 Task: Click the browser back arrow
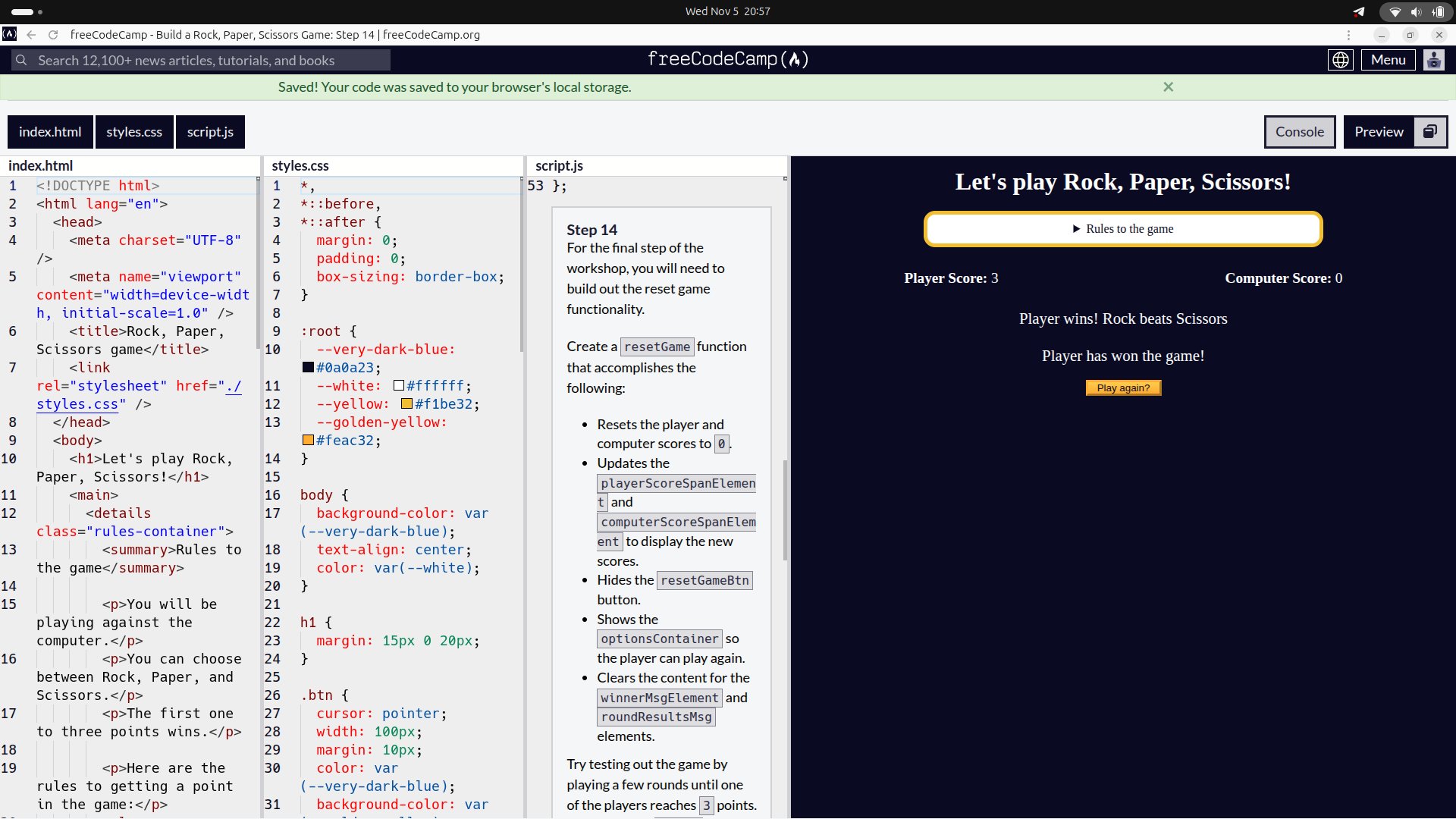[31, 35]
